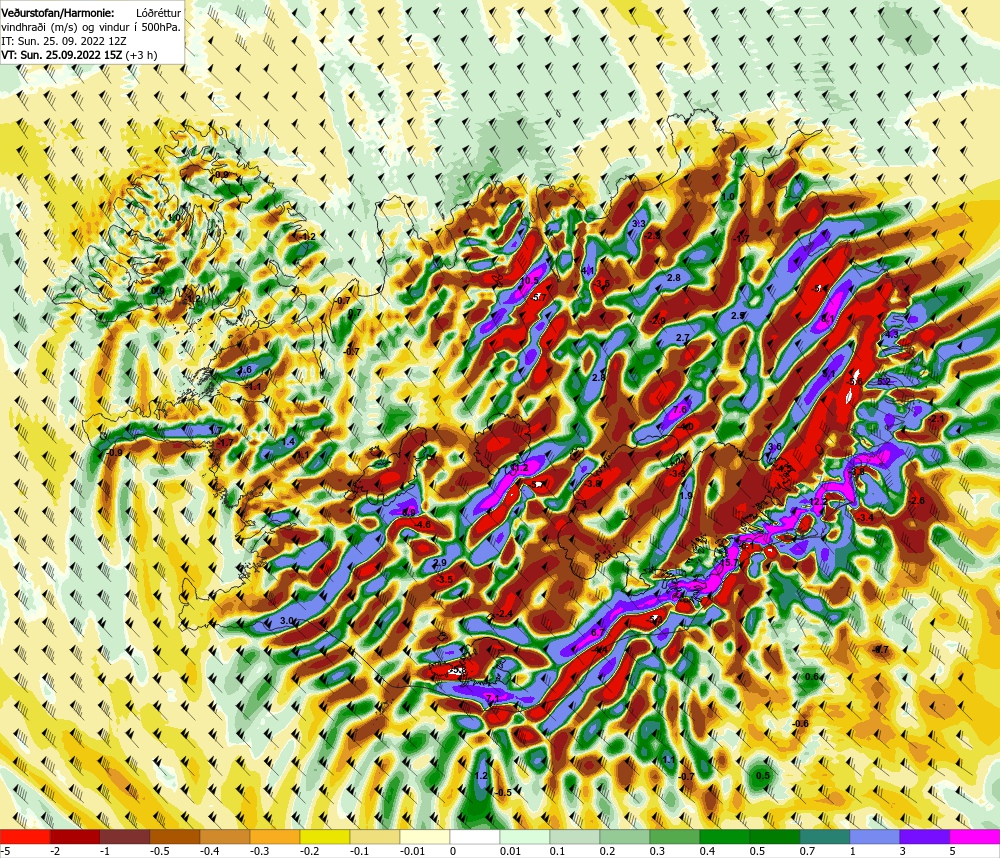Click the '-5' legend scale label
This screenshot has width=1000, height=858.
[5, 851]
